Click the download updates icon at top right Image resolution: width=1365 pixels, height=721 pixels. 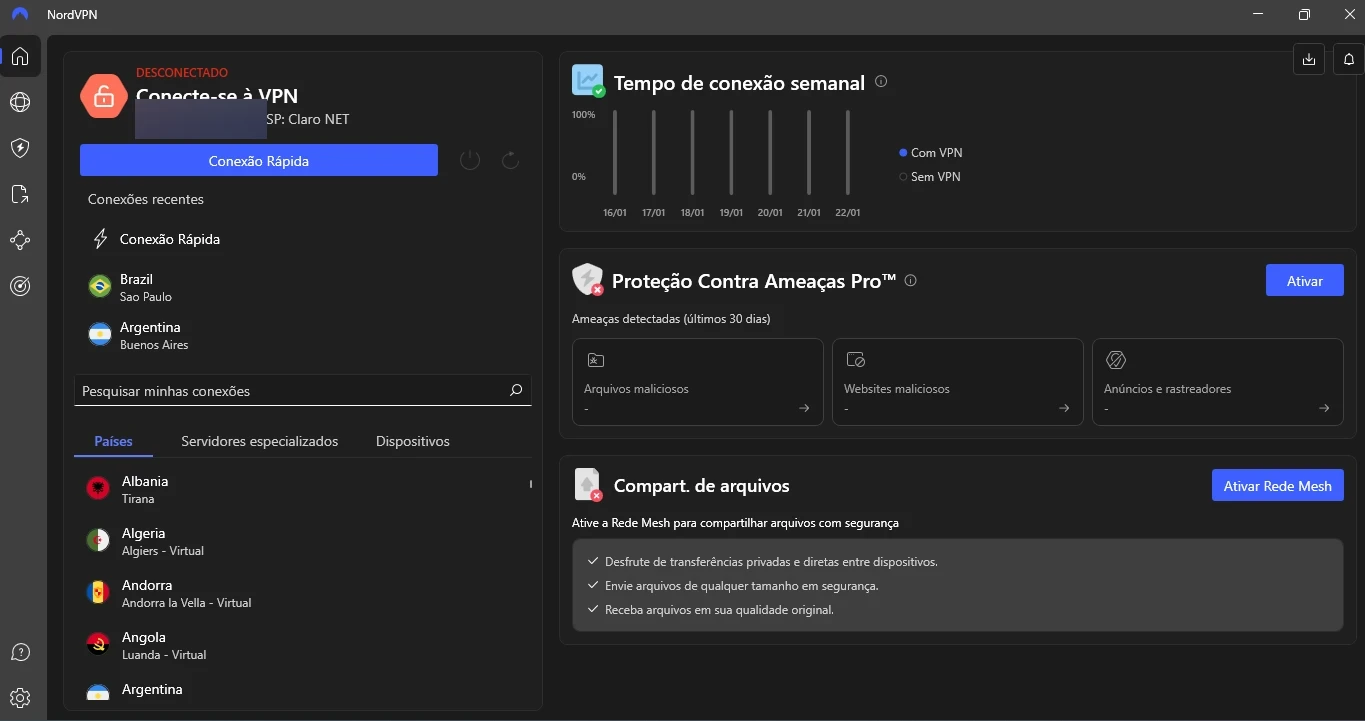pyautogui.click(x=1309, y=59)
